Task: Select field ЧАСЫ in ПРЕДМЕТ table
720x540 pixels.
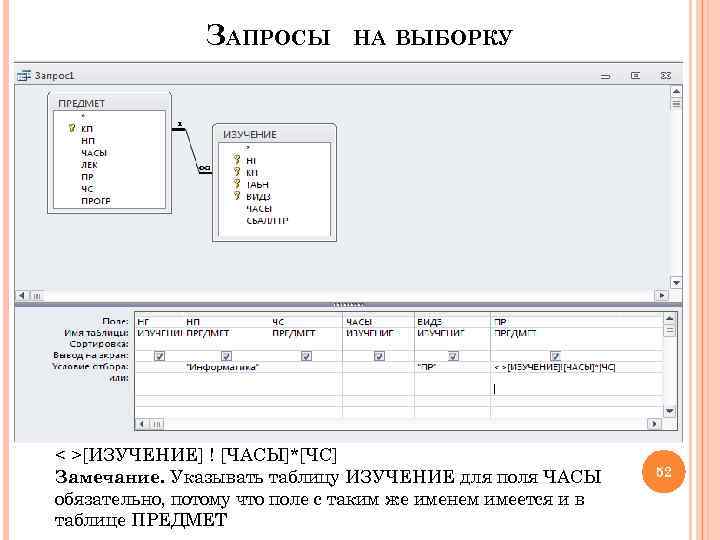Action: click(x=94, y=153)
